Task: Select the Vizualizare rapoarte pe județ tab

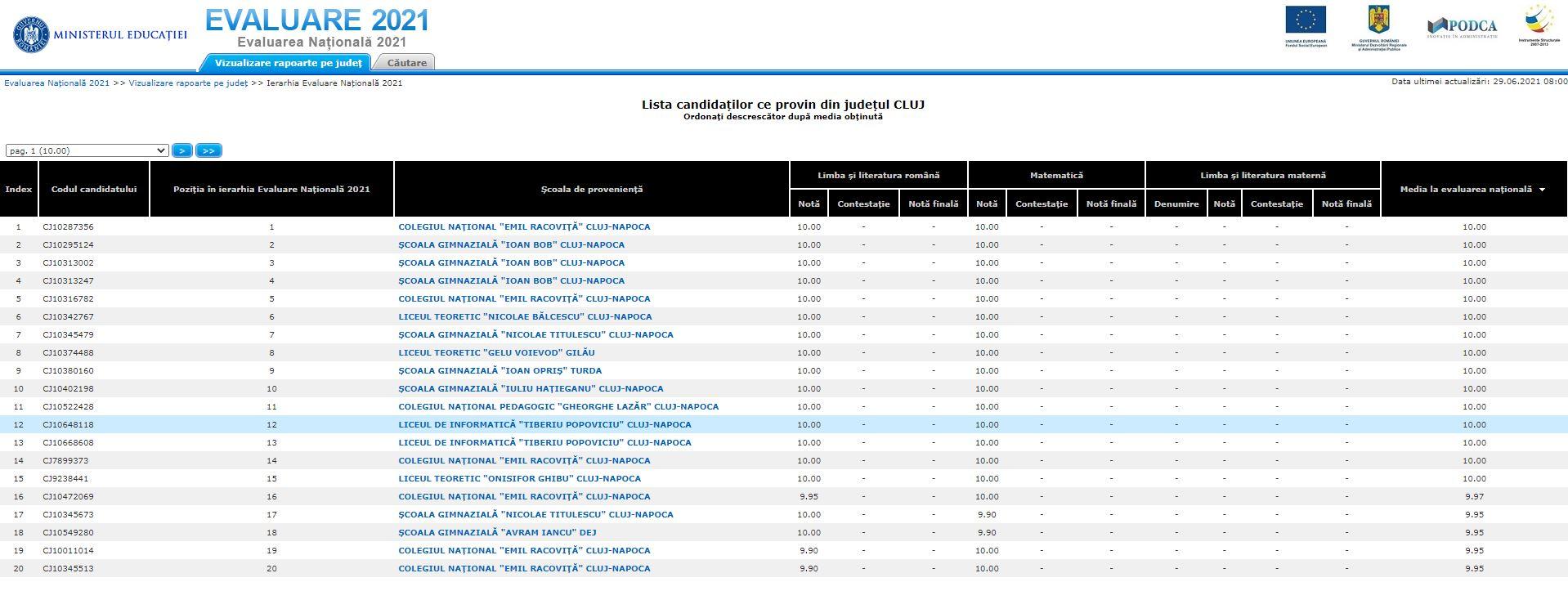Action: (x=288, y=62)
